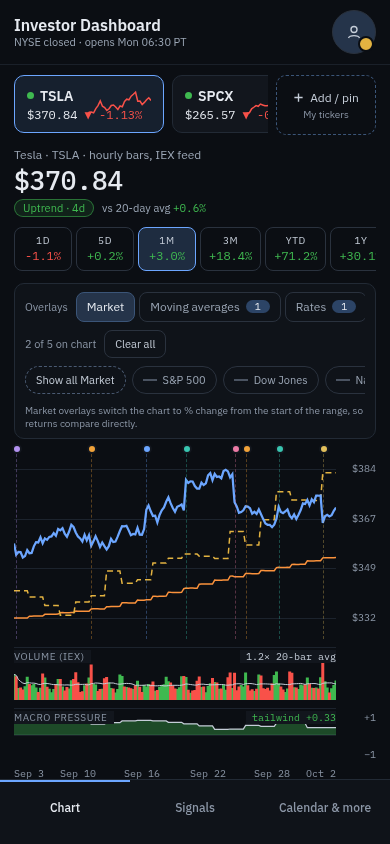Image resolution: width=390 pixels, height=844 pixels.
Task: Add or pin a ticker
Action: [x=325, y=105]
